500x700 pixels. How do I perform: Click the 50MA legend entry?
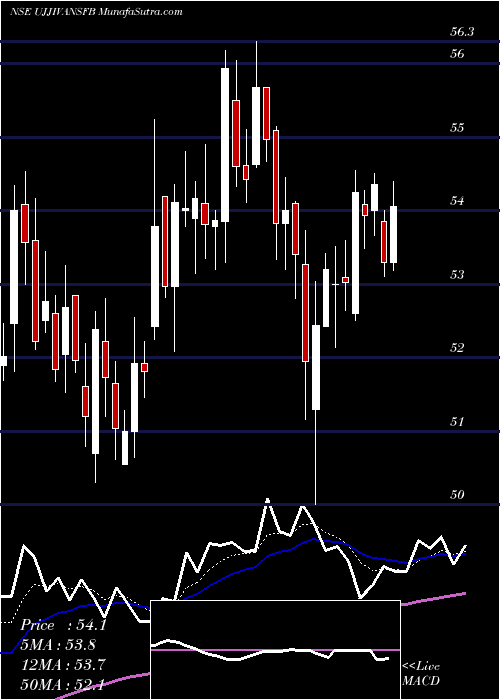pyautogui.click(x=63, y=684)
